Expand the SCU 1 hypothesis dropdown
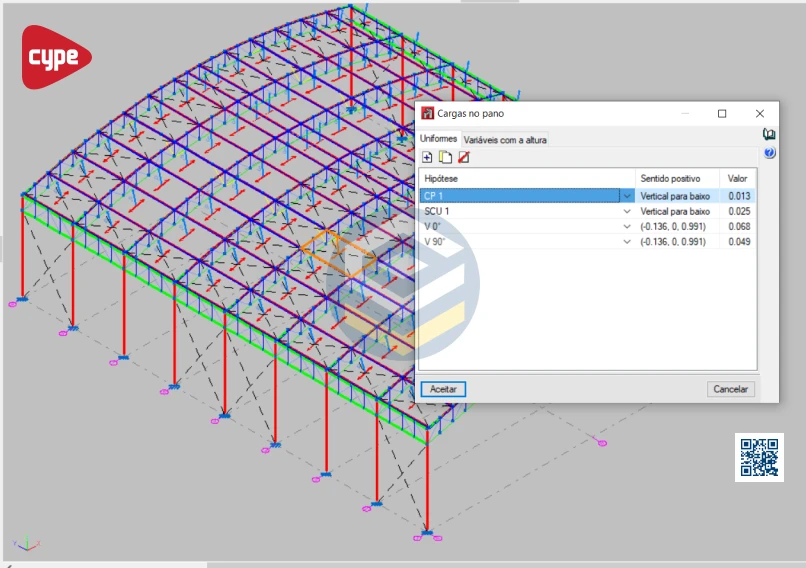Viewport: 806px width, 568px height. (627, 212)
